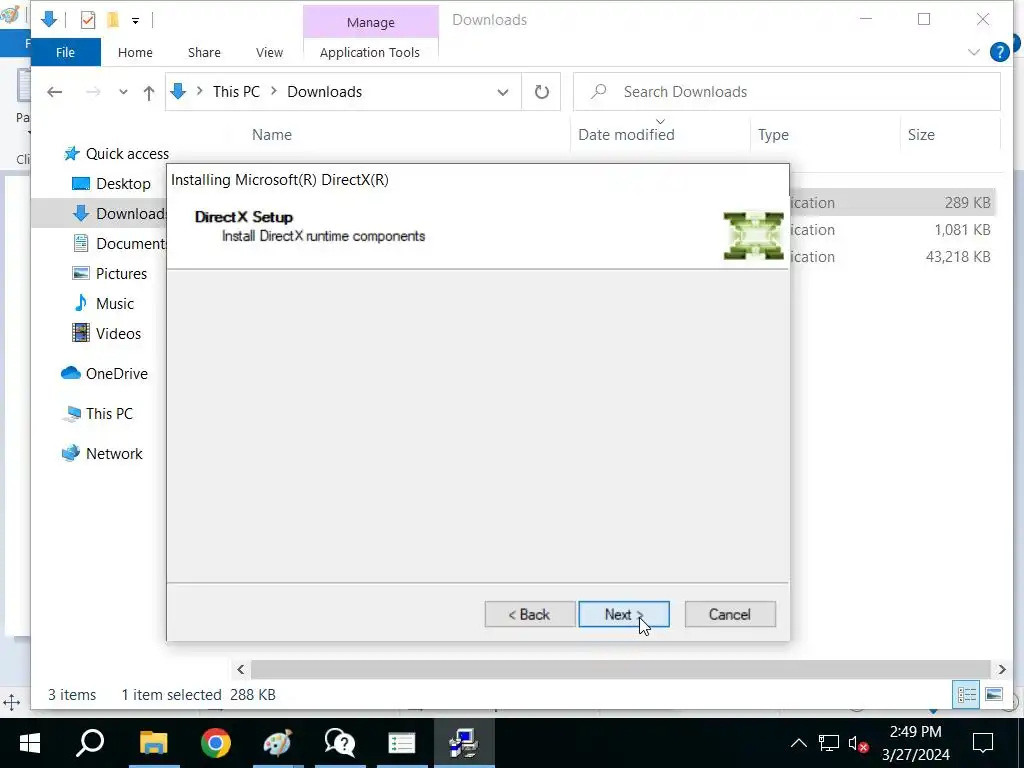This screenshot has height=768, width=1024.
Task: Switch to the Home ribbon tab
Action: pos(135,52)
